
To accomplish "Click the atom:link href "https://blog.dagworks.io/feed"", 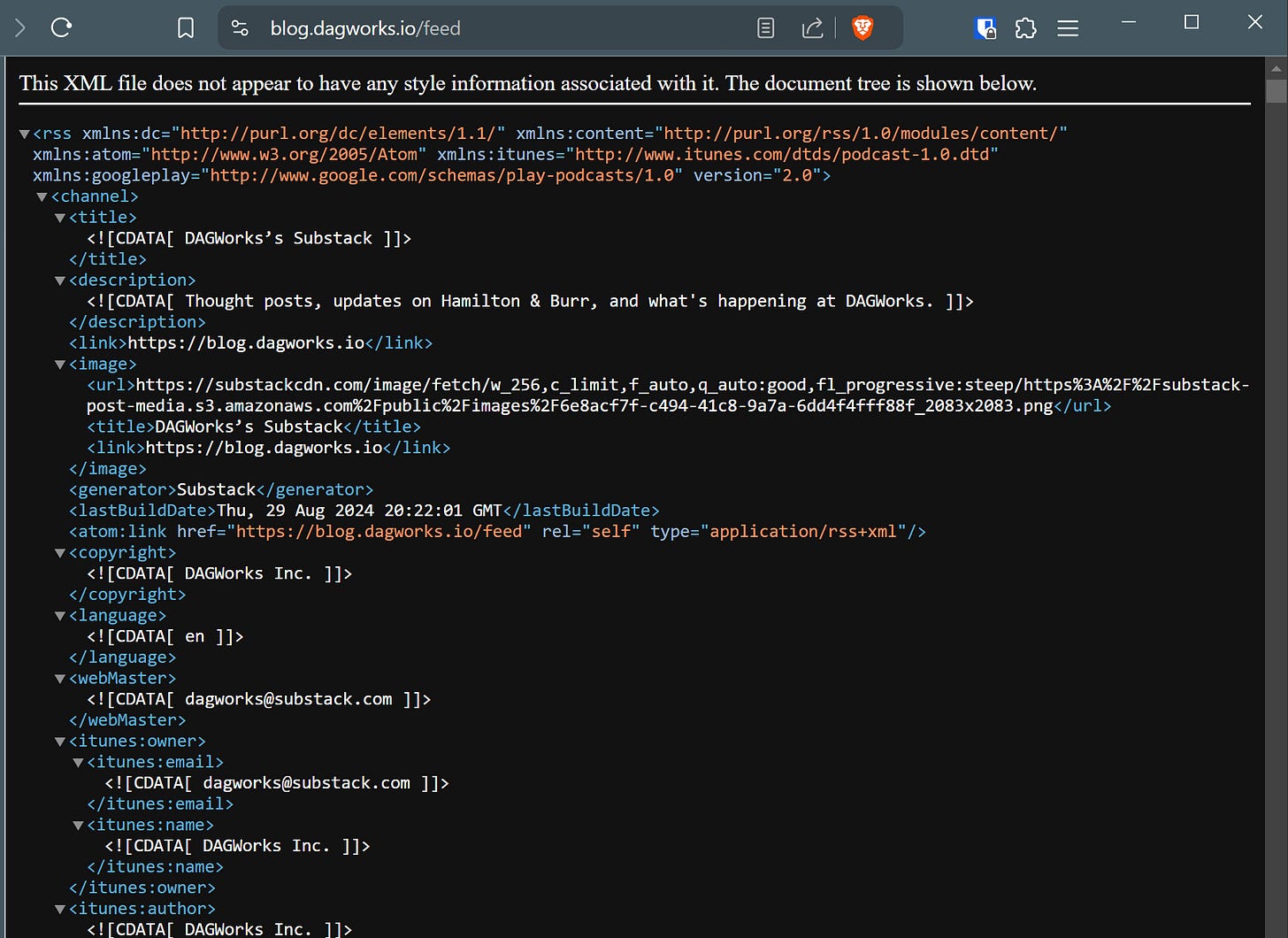I will (x=379, y=532).
